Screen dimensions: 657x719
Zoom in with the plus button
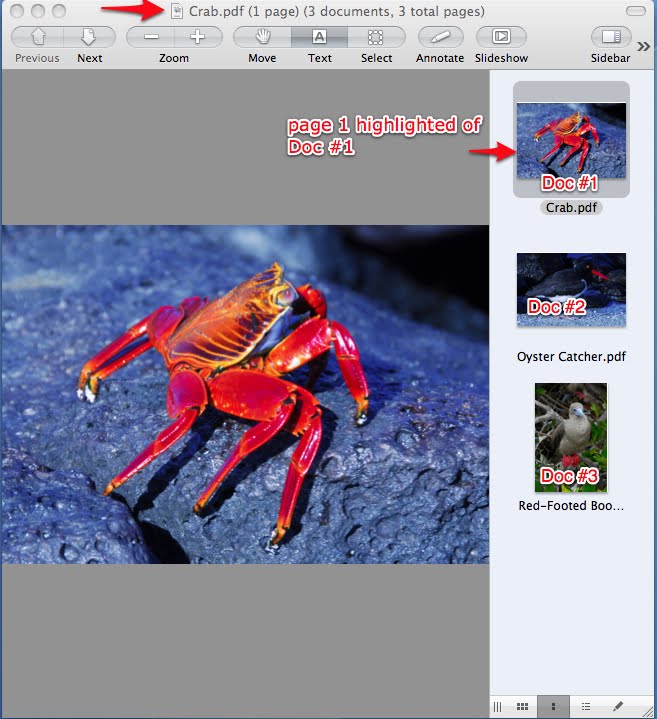[198, 37]
